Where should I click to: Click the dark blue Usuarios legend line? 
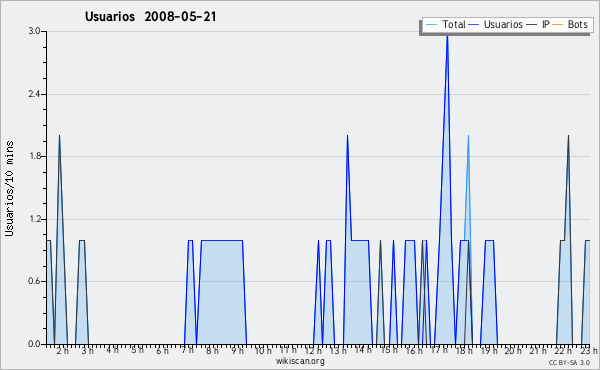pyautogui.click(x=474, y=25)
